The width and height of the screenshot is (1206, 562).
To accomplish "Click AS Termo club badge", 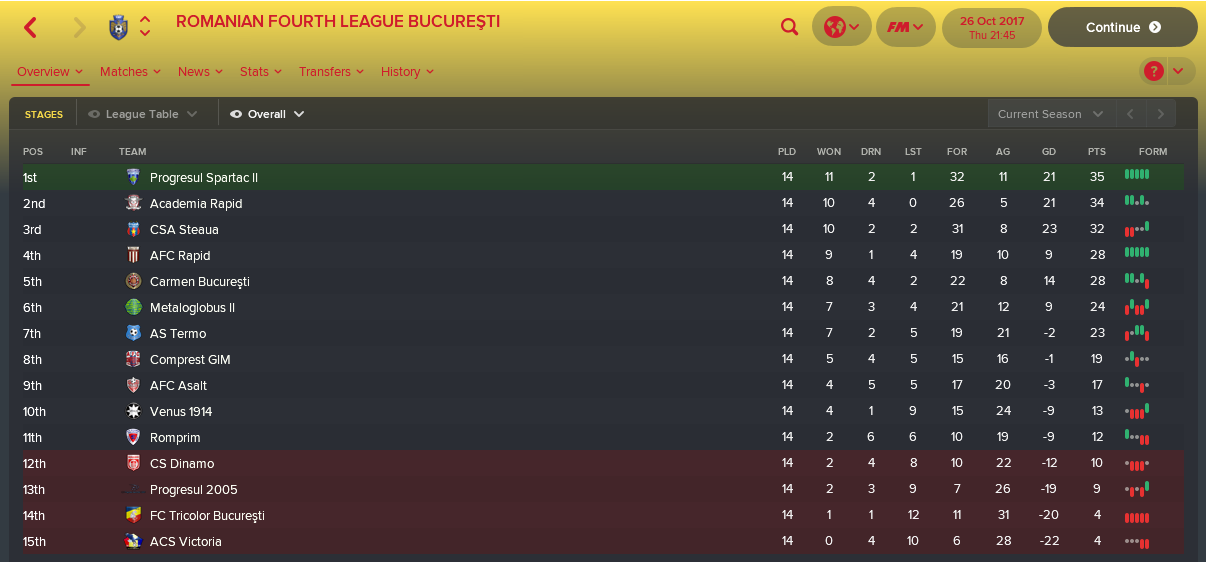I will 133,333.
